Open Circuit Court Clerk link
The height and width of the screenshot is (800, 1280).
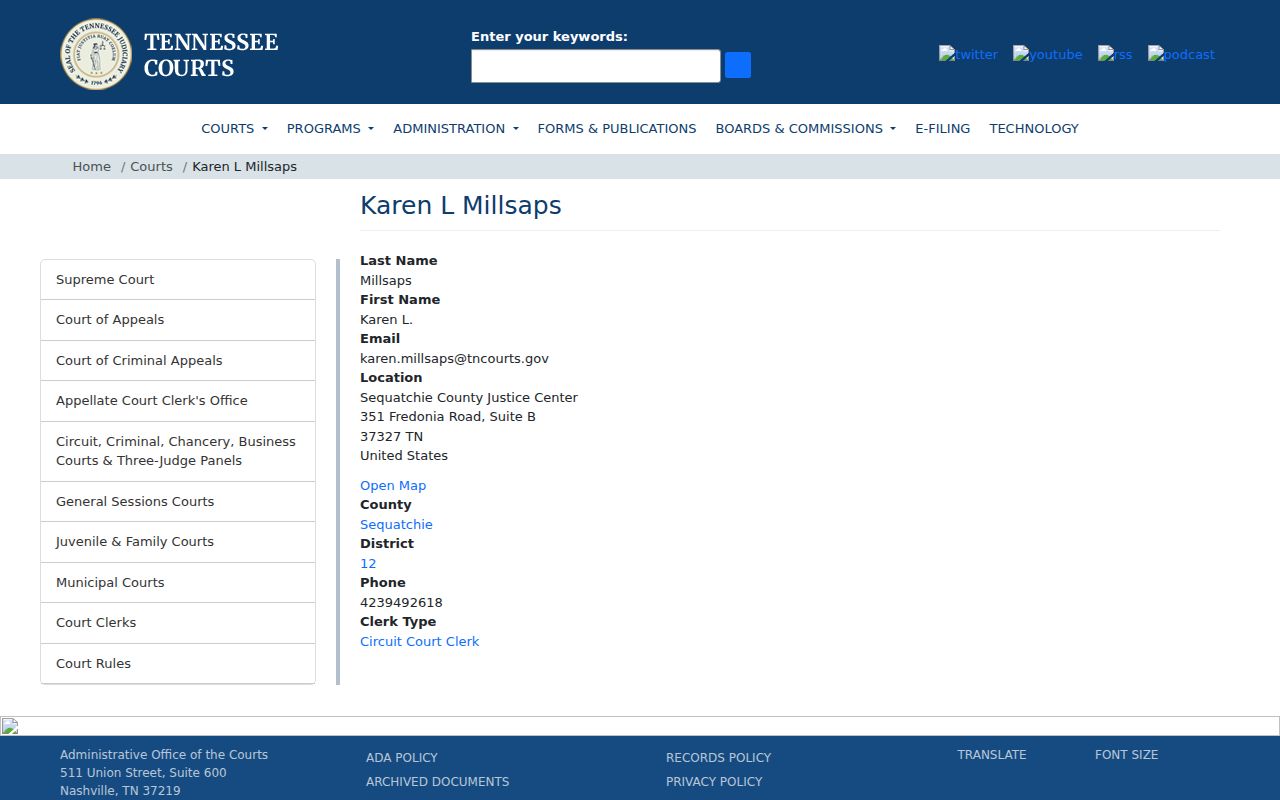pos(419,641)
